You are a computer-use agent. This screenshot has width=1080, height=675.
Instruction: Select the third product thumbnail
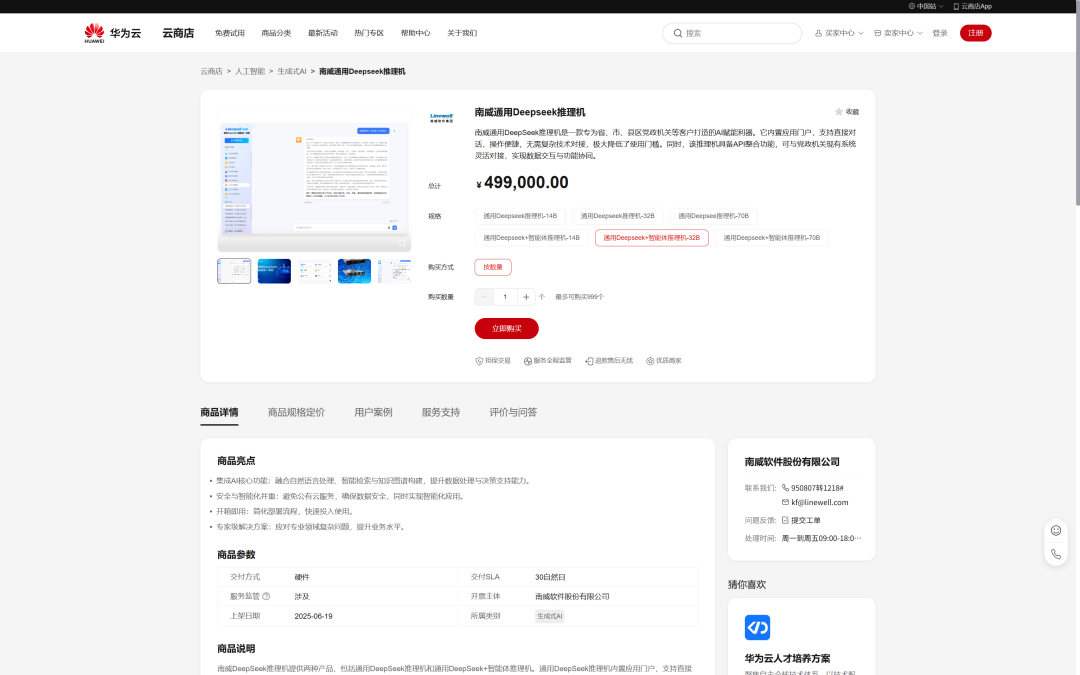click(x=315, y=271)
